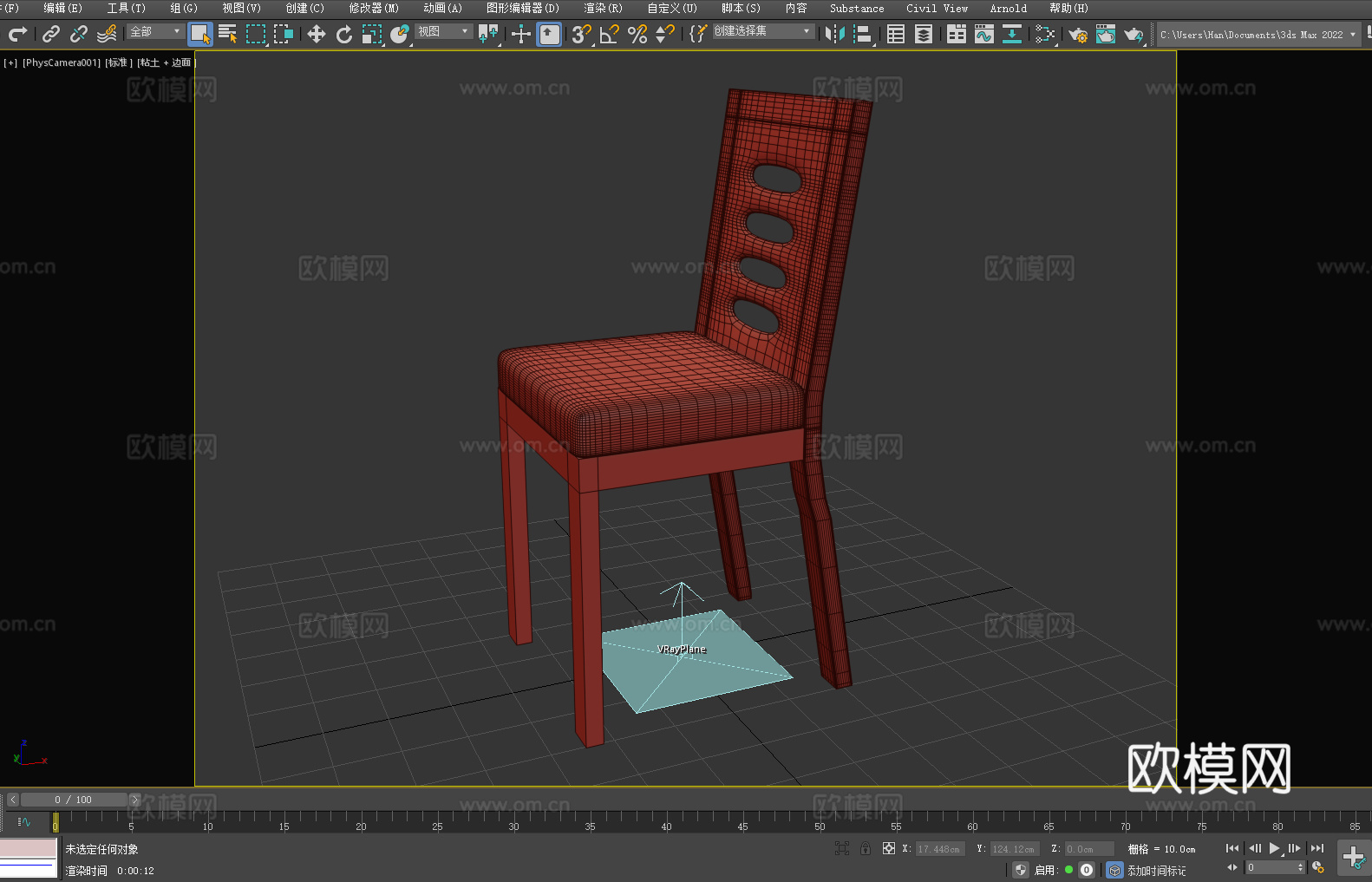Viewport: 1372px width, 882px height.
Task: Select the Scale tool
Action: click(372, 34)
